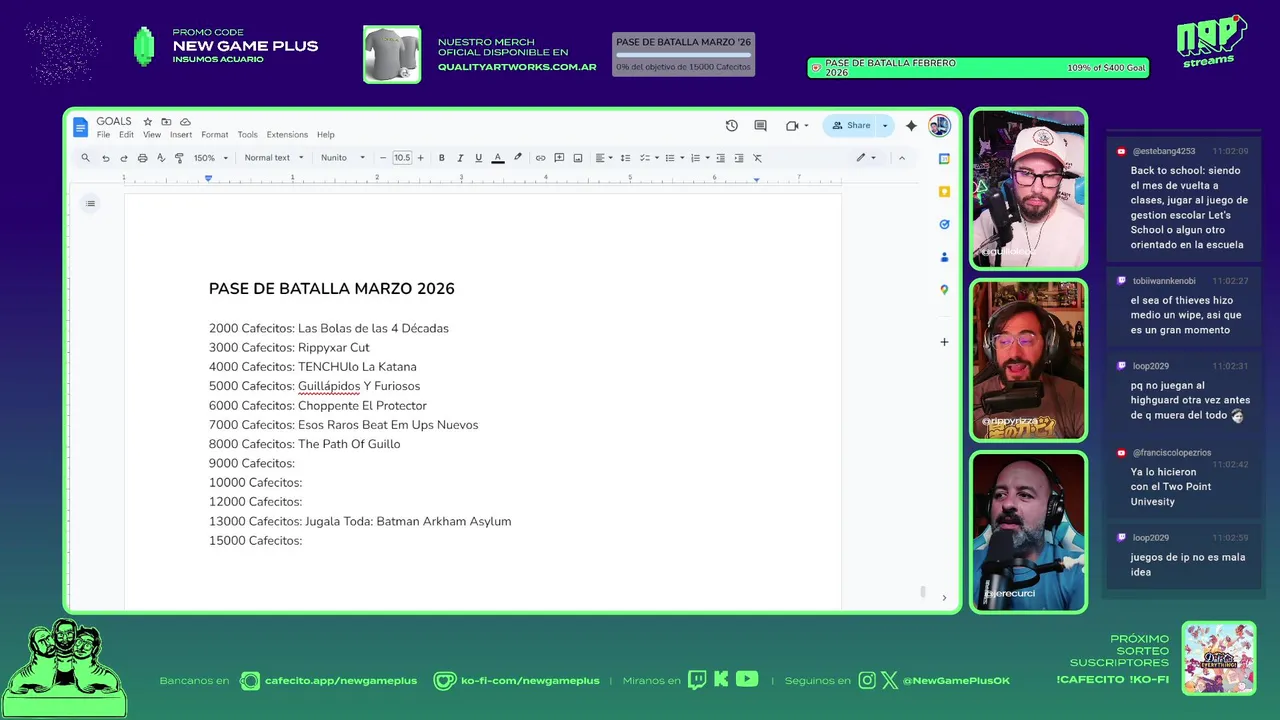The height and width of the screenshot is (720, 1280).
Task: Insert an image
Action: click(x=578, y=158)
